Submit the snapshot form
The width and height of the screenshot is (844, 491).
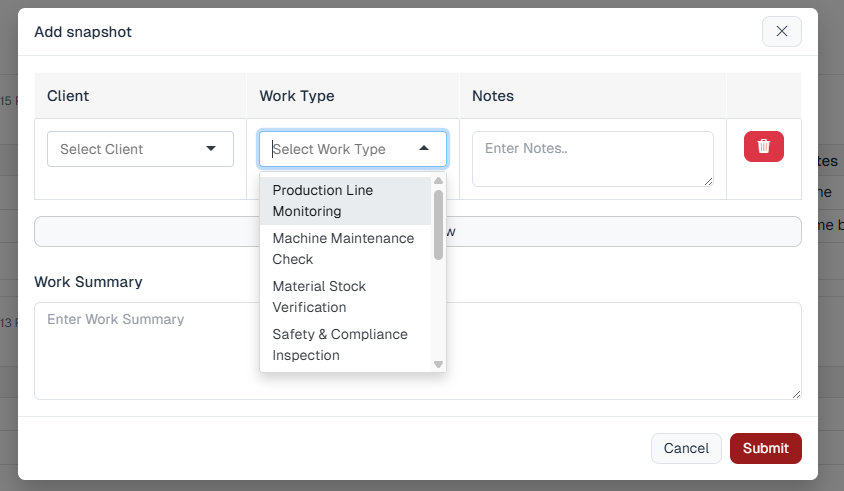(x=765, y=448)
